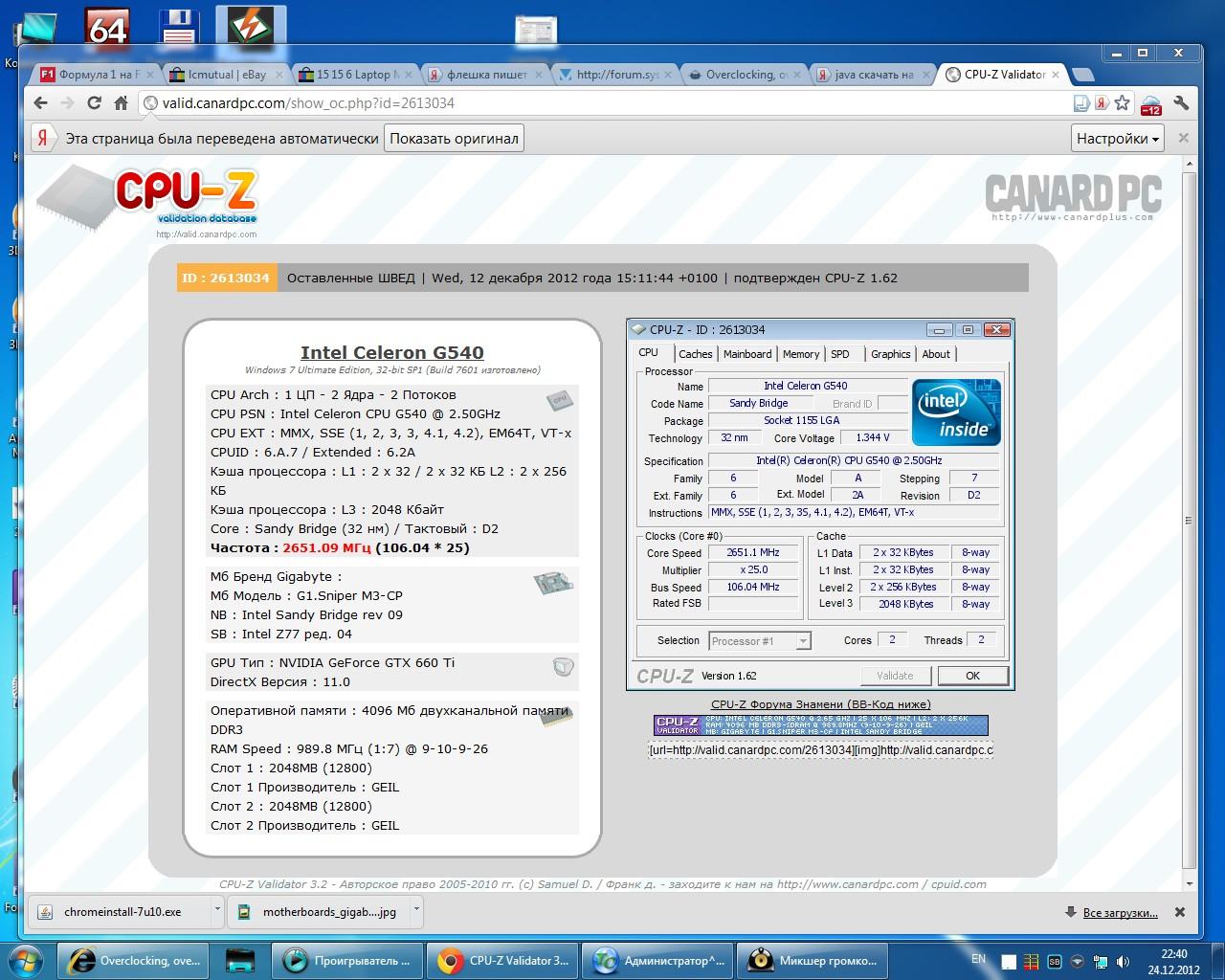Viewport: 1225px width, 980px height.
Task: Click the Проигрыватель taskbar button
Action: pos(347,960)
